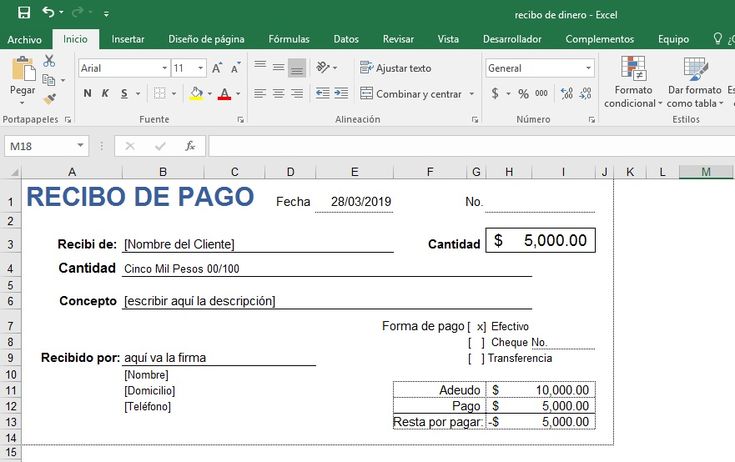The height and width of the screenshot is (462, 735).
Task: Expand the Pegar dropdown arrow
Action: click(x=22, y=103)
